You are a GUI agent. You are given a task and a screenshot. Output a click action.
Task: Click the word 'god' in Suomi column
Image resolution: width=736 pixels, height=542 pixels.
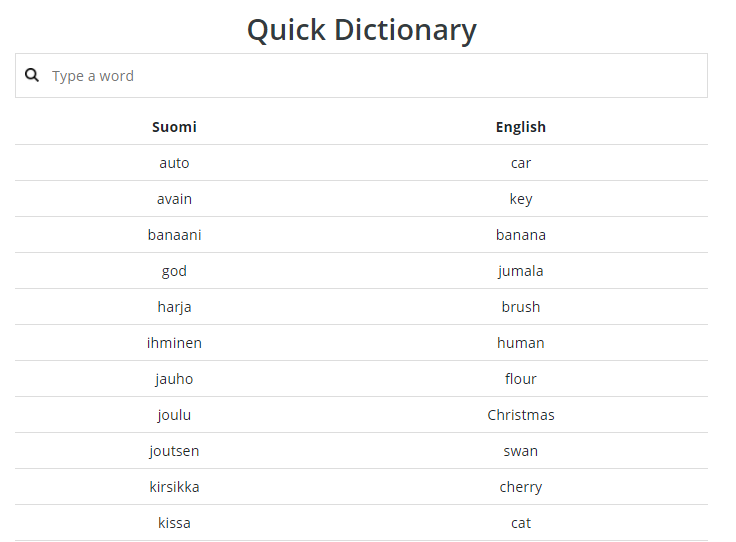[x=174, y=271]
